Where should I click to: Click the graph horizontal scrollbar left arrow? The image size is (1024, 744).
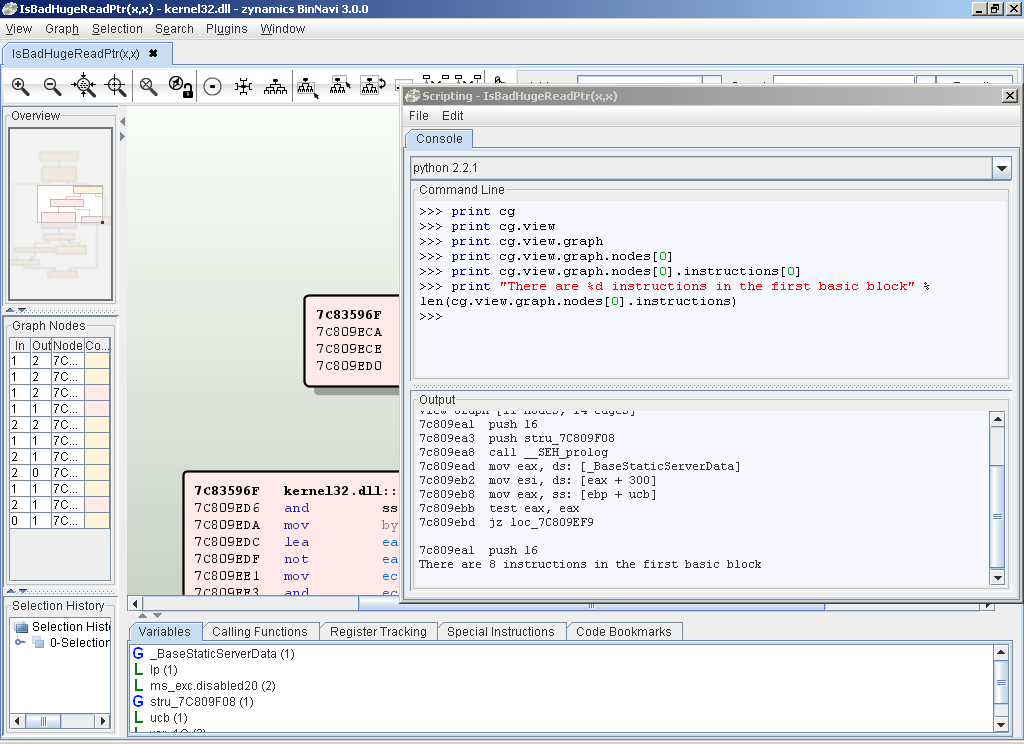coord(135,604)
